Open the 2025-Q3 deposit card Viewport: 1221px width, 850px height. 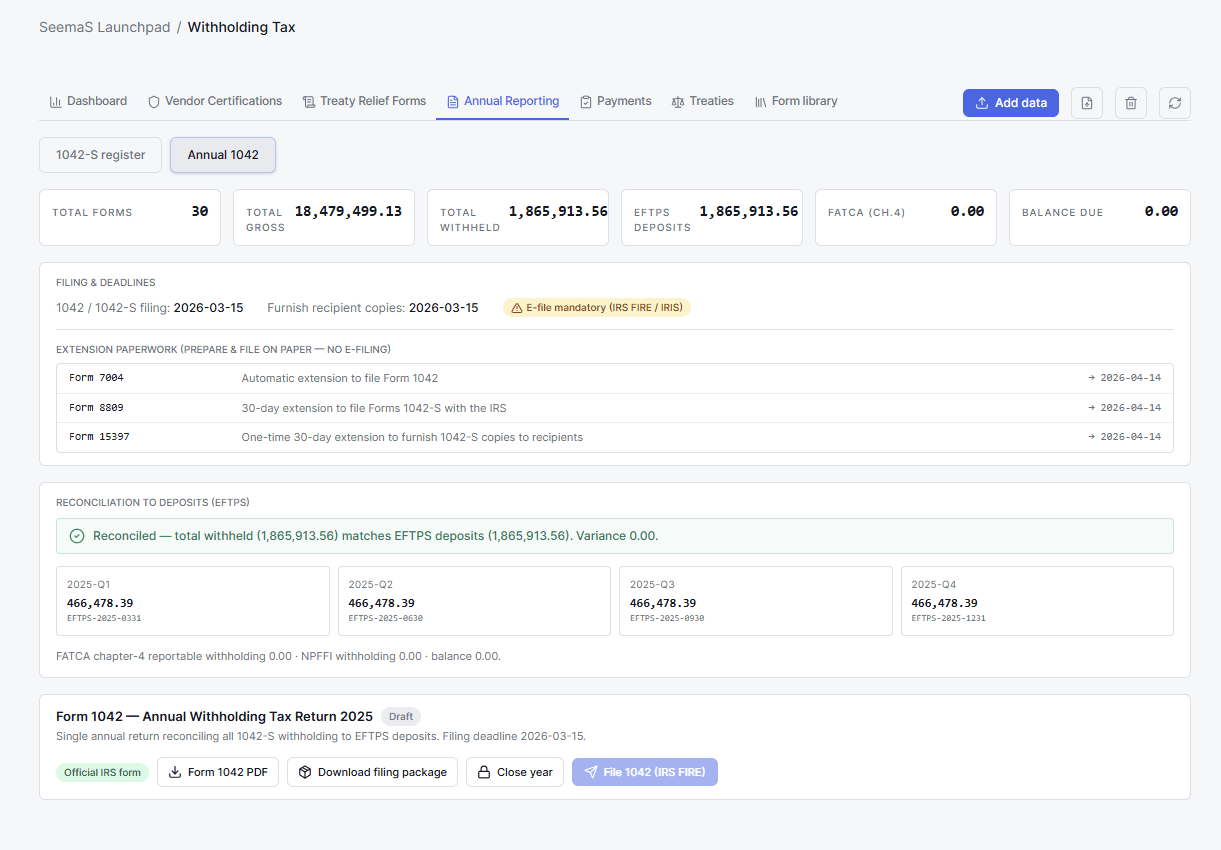point(756,601)
